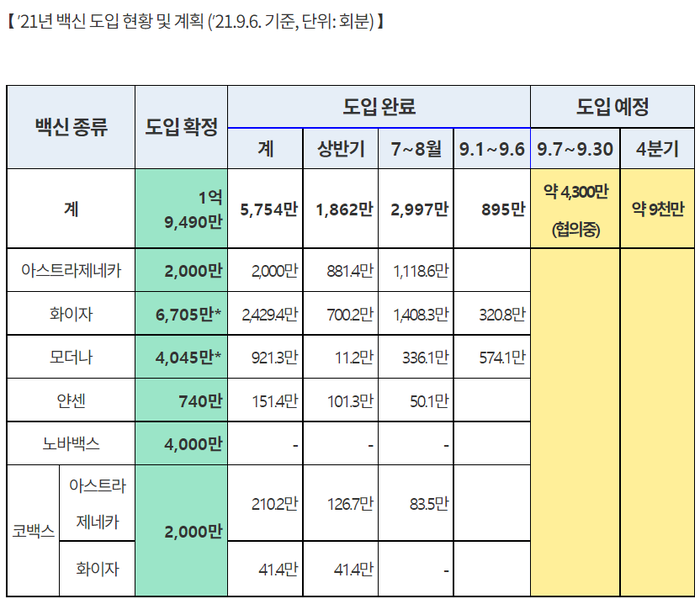Select the 얀센 row label
700x599 pixels.
[71, 400]
